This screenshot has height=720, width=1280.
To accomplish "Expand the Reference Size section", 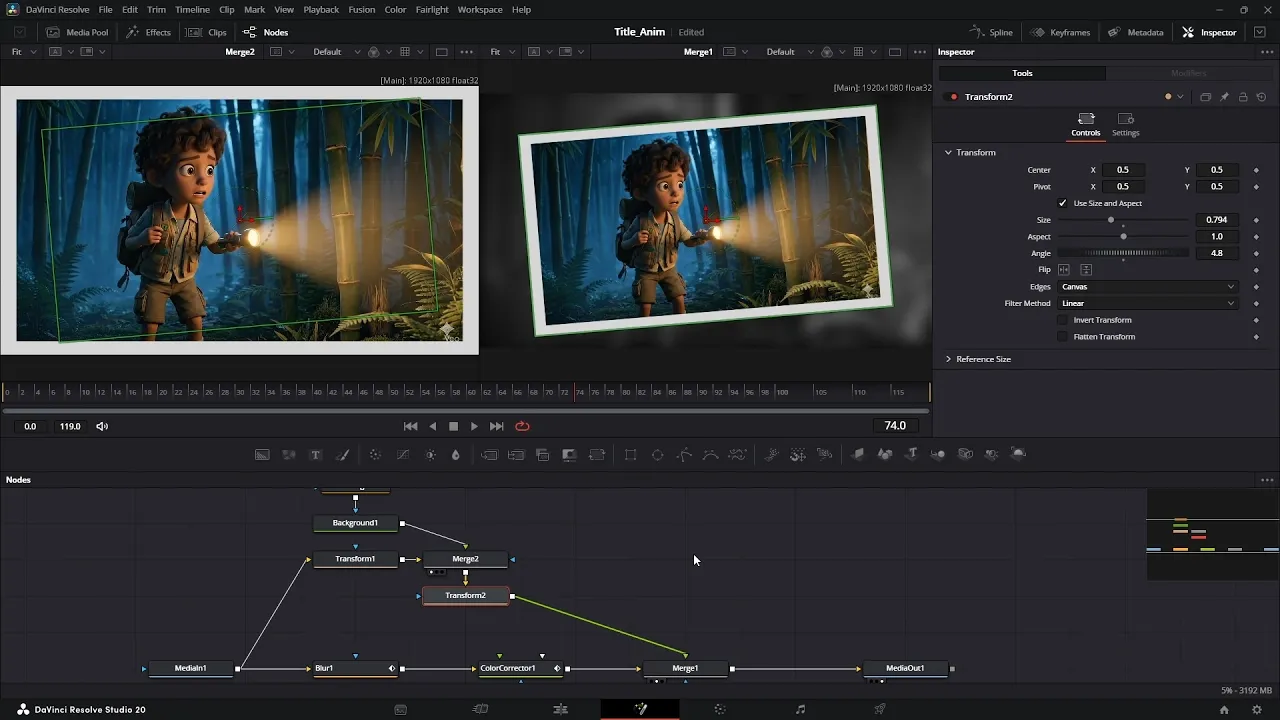I will [948, 359].
